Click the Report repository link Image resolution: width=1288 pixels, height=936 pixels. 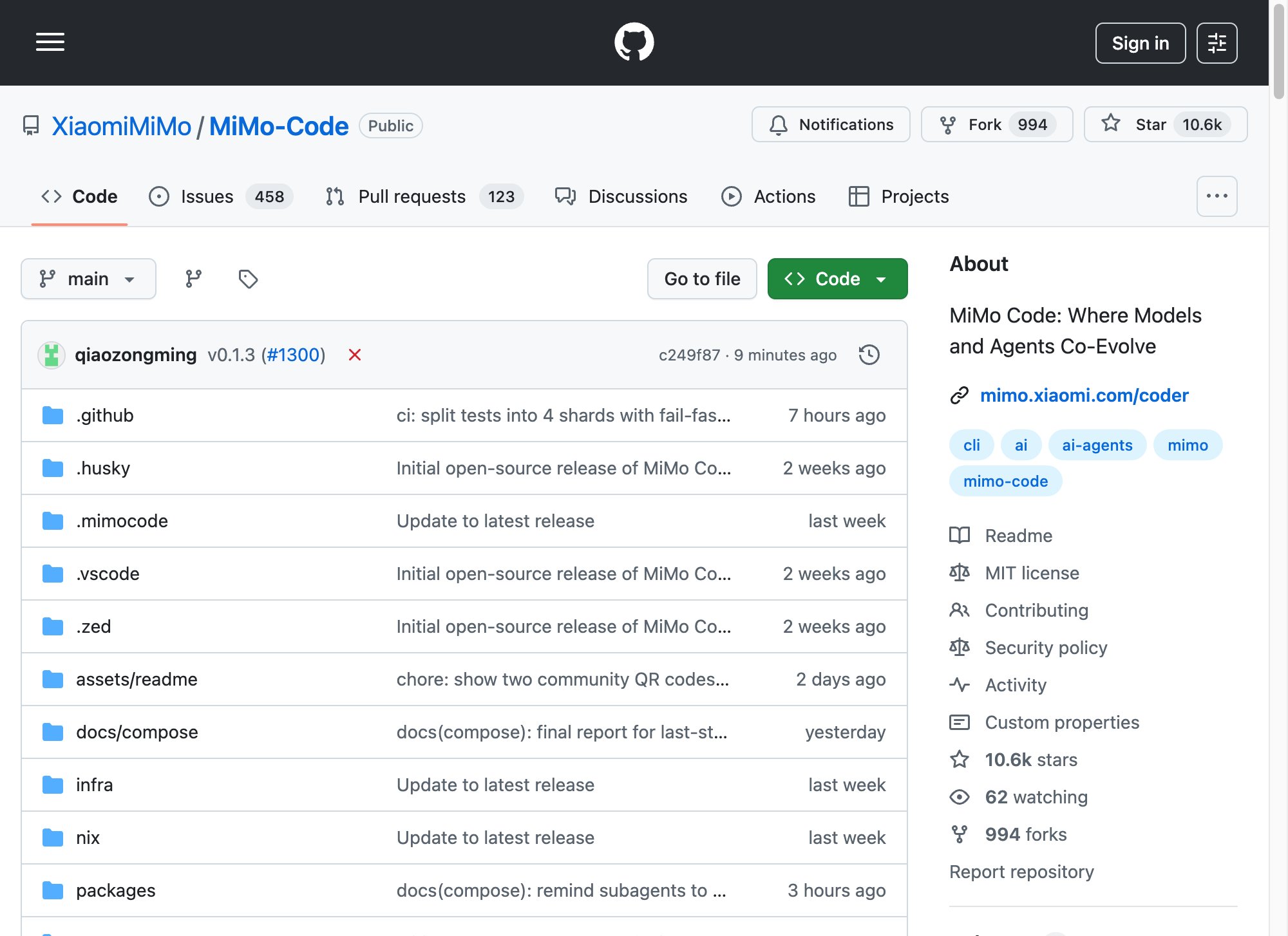pos(1022,872)
